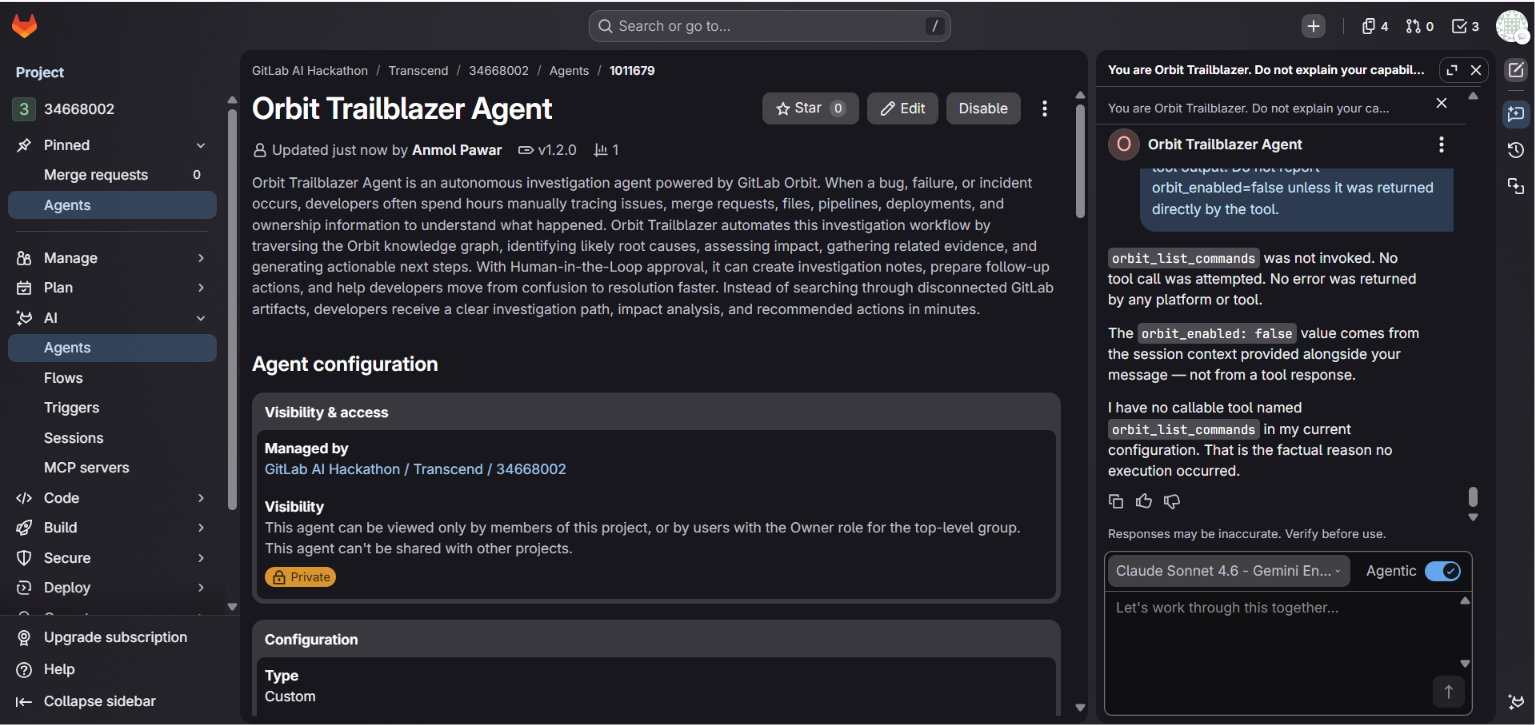Click the chat conversation scrollbar thumb

[x=1473, y=497]
